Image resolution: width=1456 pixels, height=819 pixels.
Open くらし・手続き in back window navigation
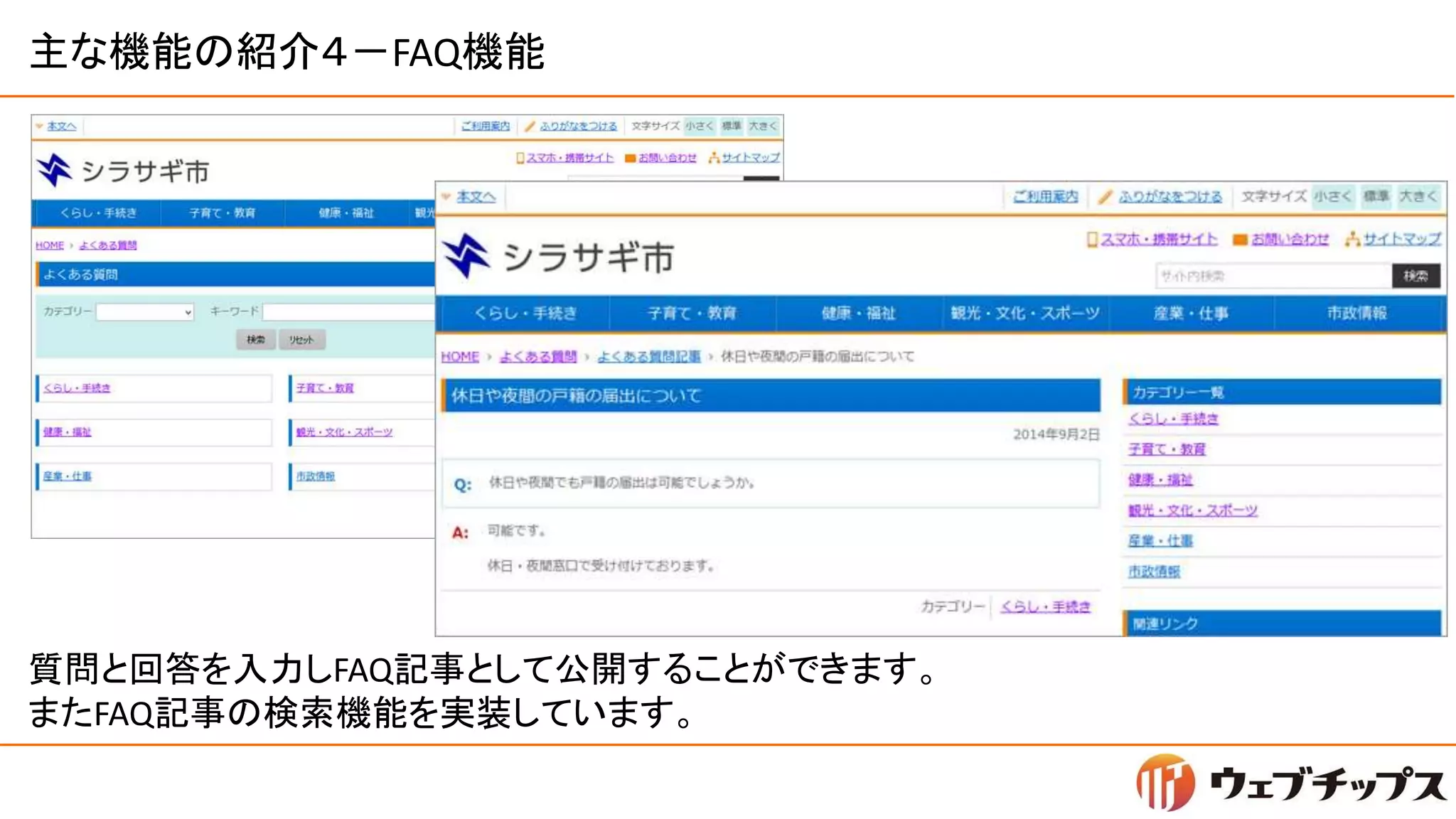coord(98,213)
